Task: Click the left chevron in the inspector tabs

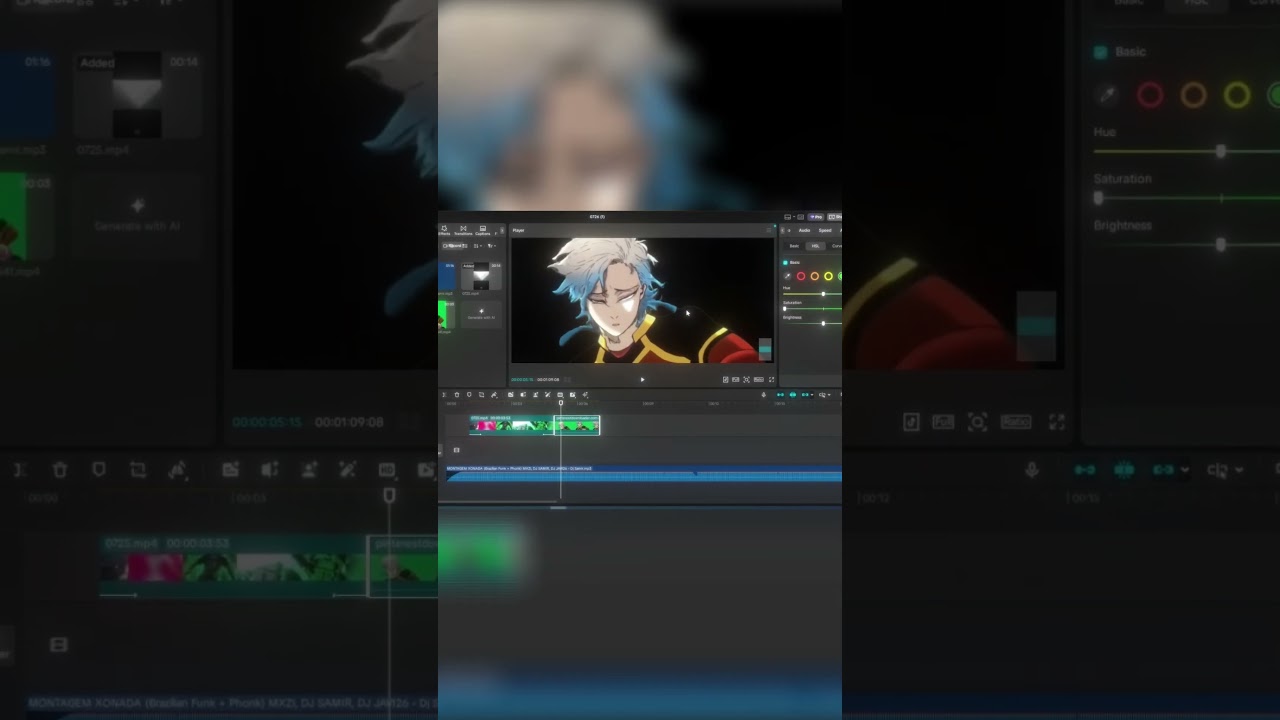Action: [783, 230]
